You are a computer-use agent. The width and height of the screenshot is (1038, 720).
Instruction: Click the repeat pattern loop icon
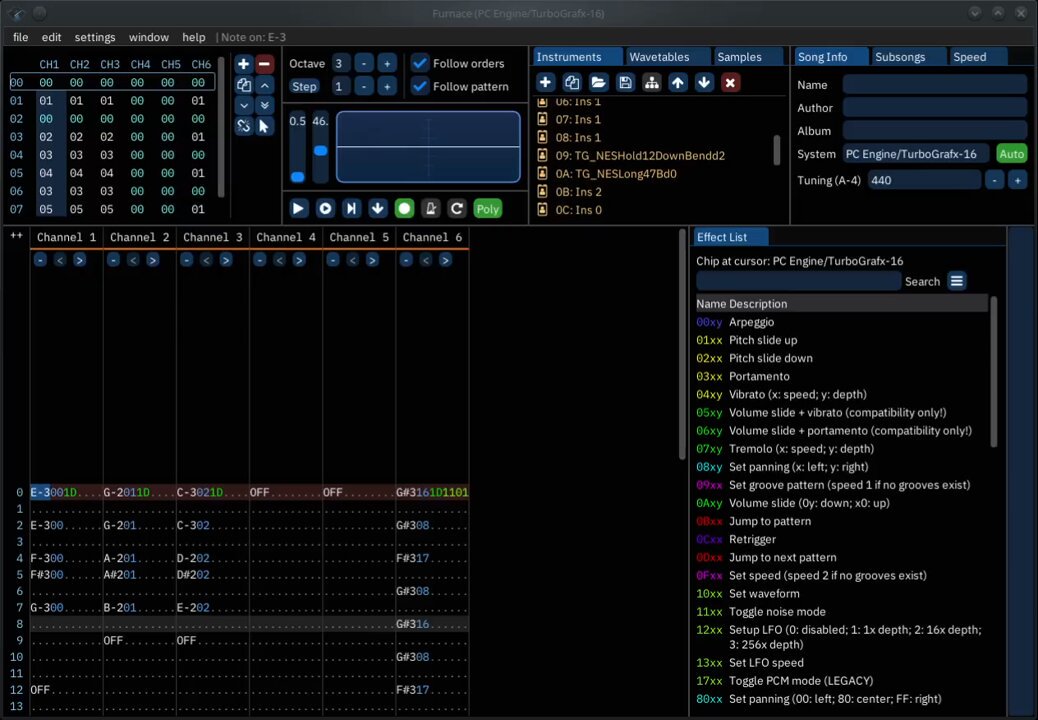click(x=457, y=208)
